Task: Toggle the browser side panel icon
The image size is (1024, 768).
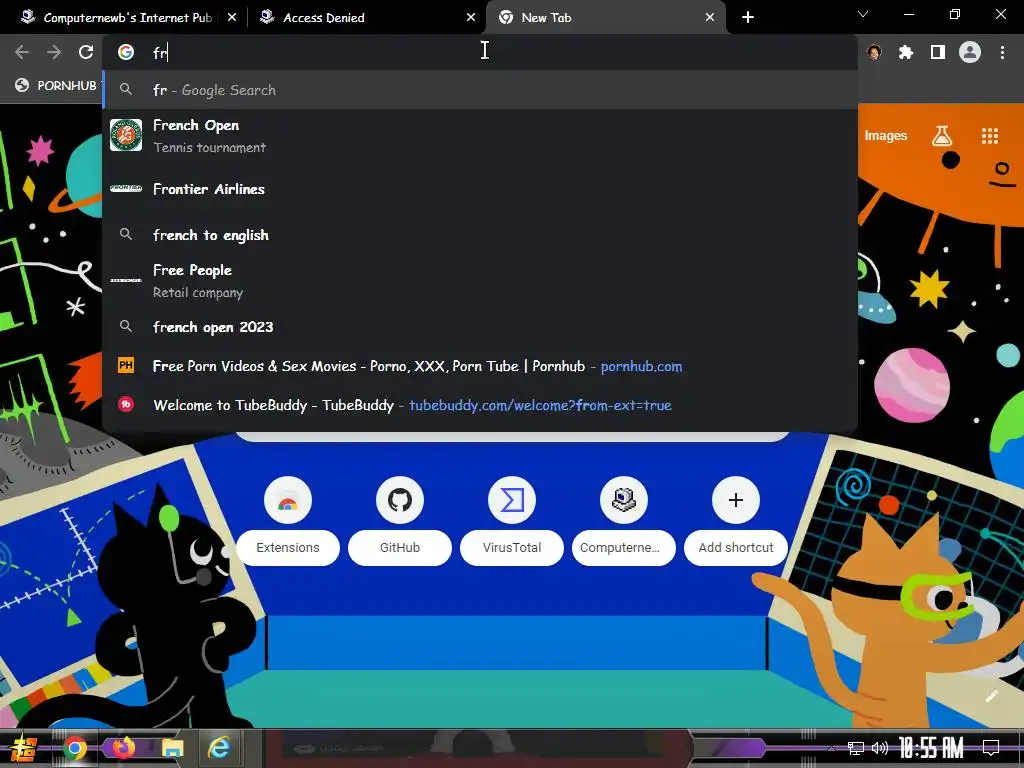Action: coord(938,52)
